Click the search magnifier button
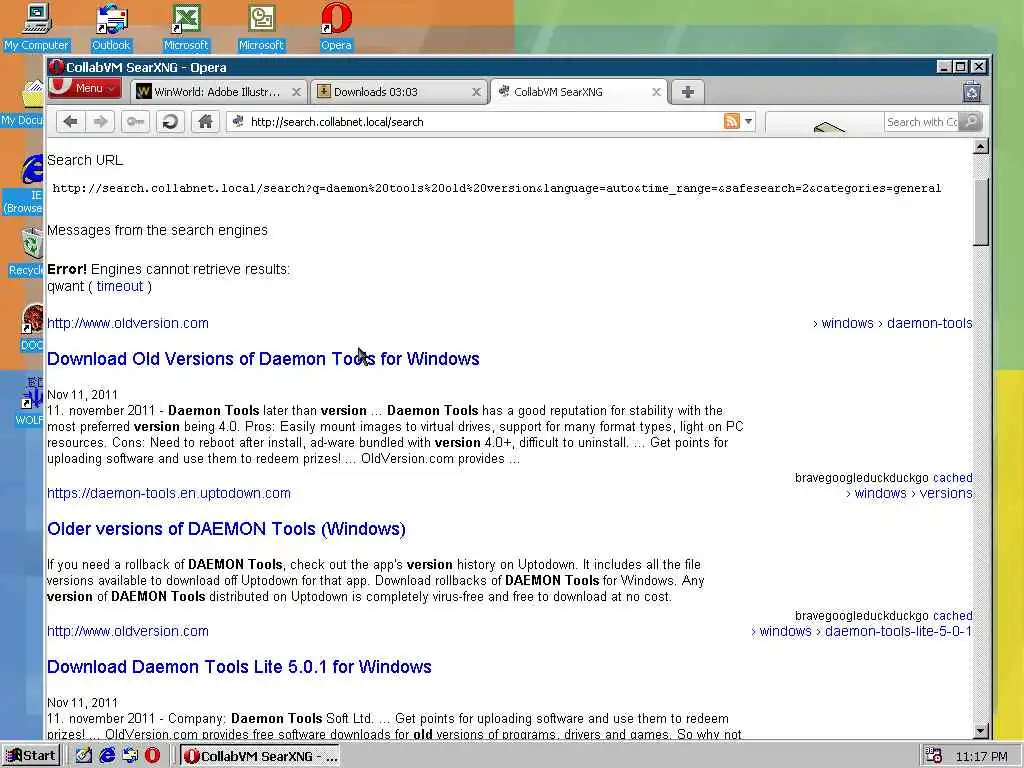Screen dimensions: 1024x768 pos(971,121)
